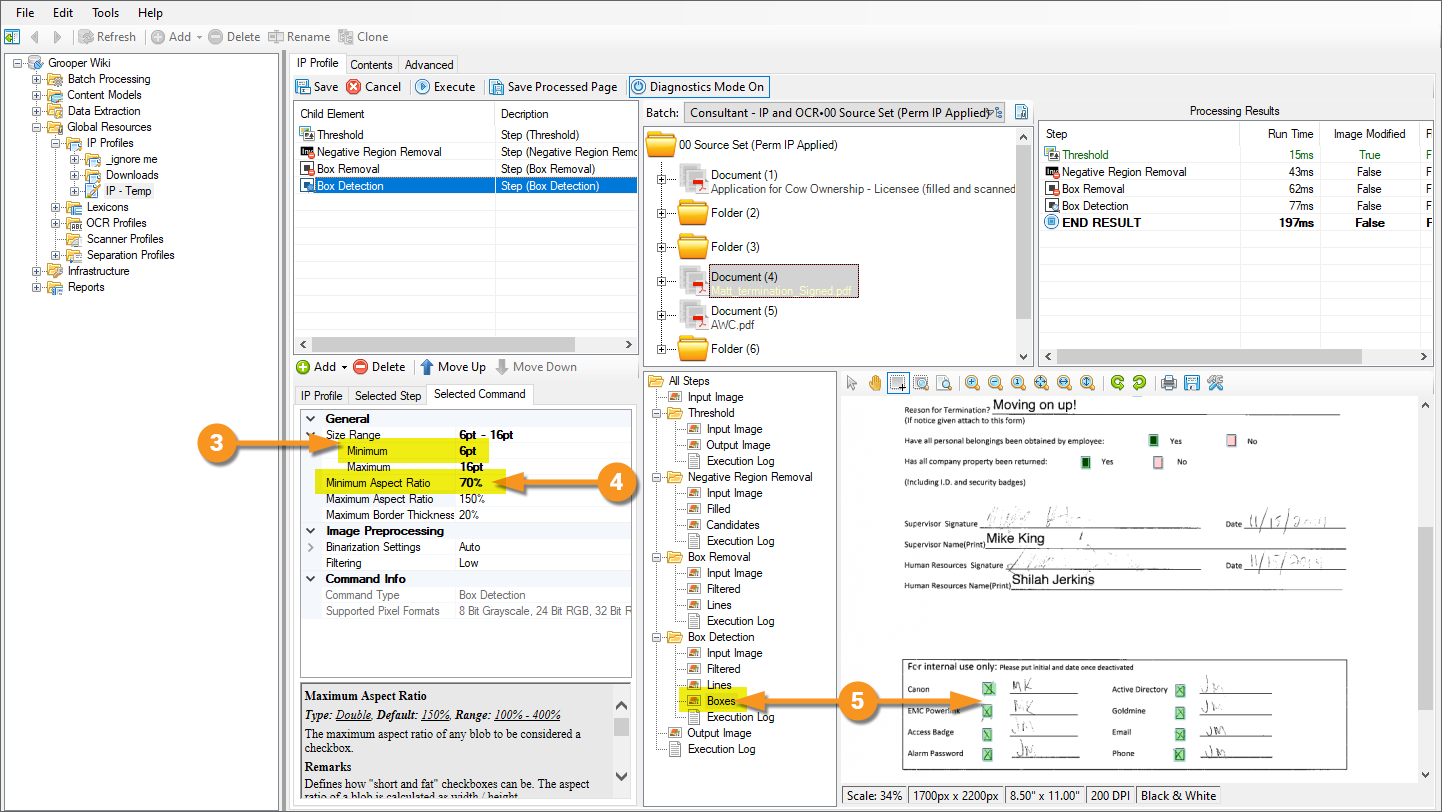
Task: Open the Tools menu
Action: 105,13
